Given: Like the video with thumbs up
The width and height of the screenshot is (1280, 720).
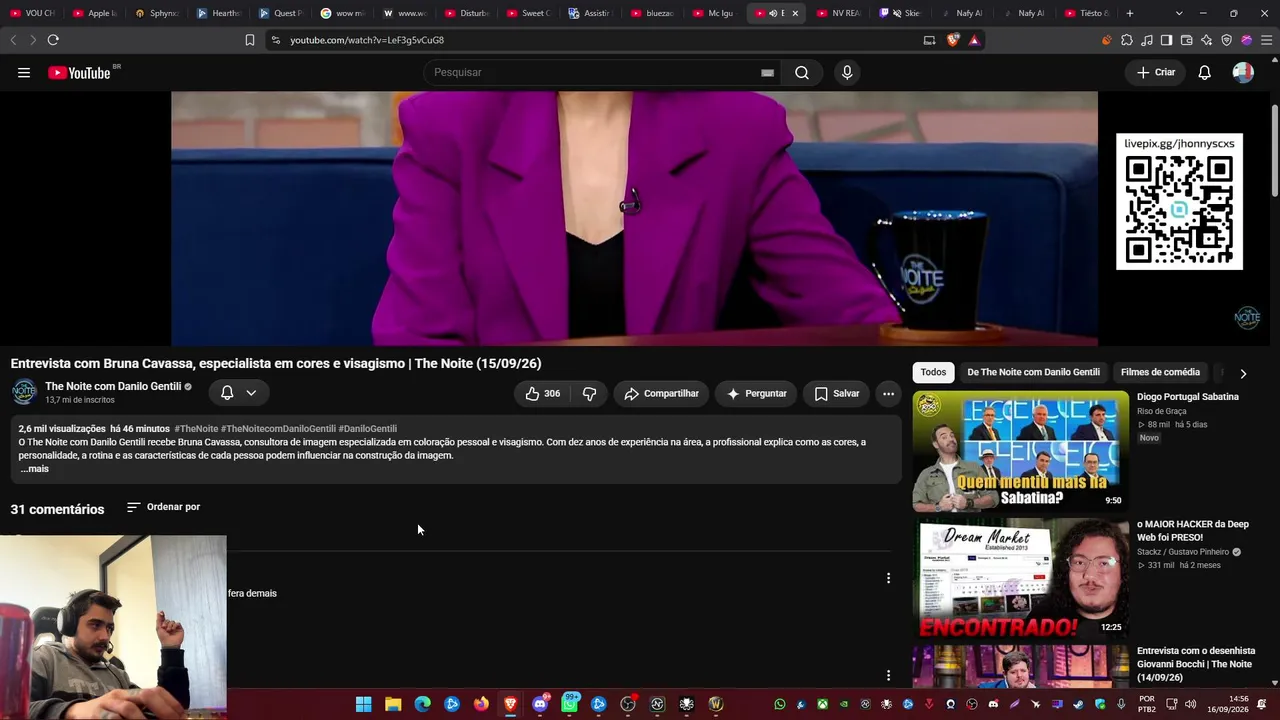Looking at the screenshot, I should click(x=543, y=394).
